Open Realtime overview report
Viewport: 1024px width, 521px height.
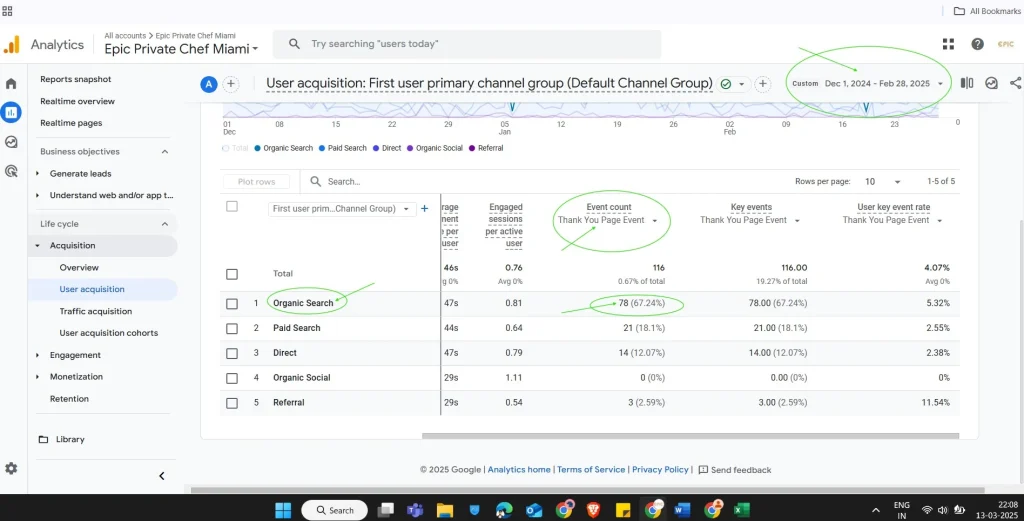coord(77,101)
